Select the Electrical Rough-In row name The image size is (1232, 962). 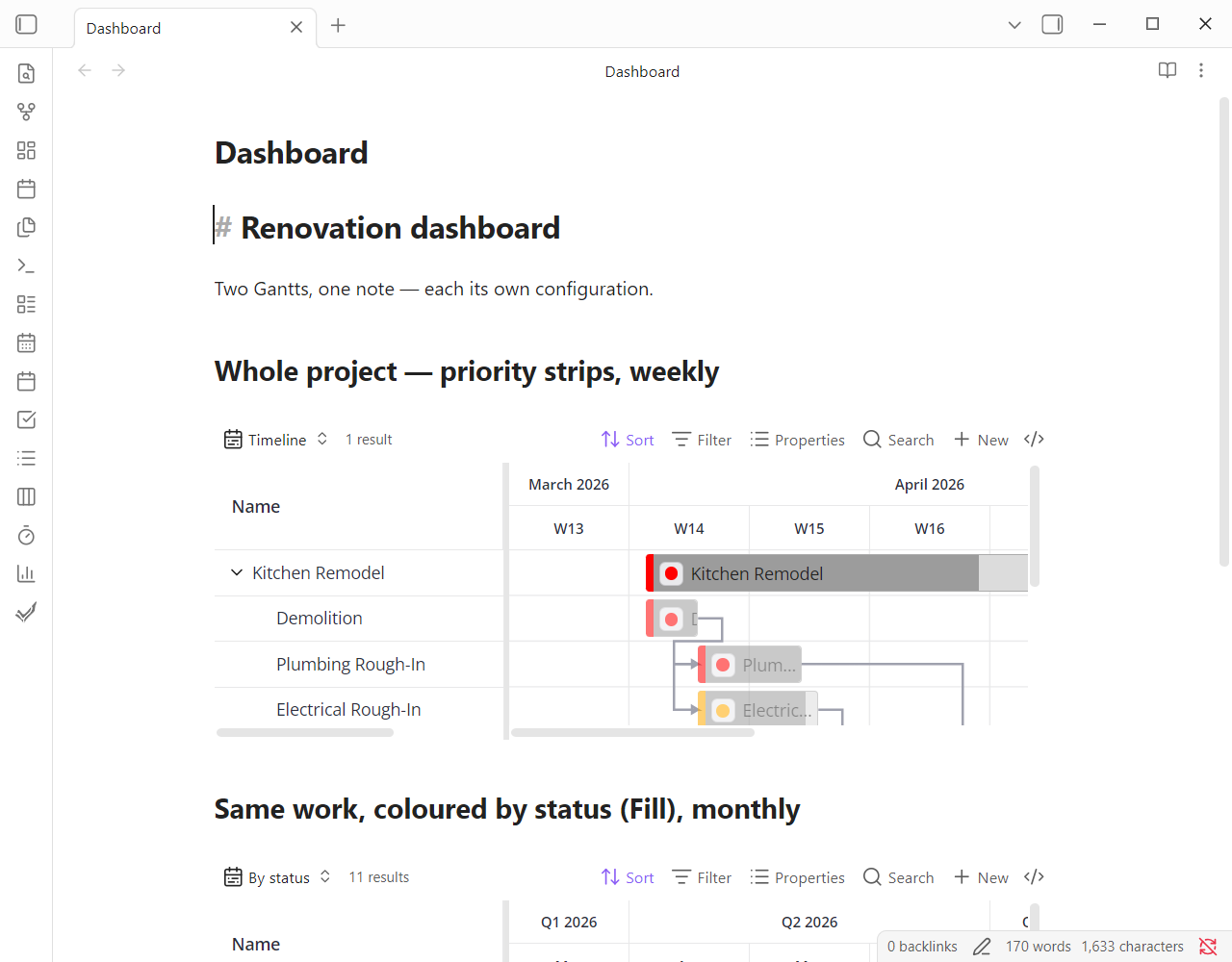(x=348, y=710)
